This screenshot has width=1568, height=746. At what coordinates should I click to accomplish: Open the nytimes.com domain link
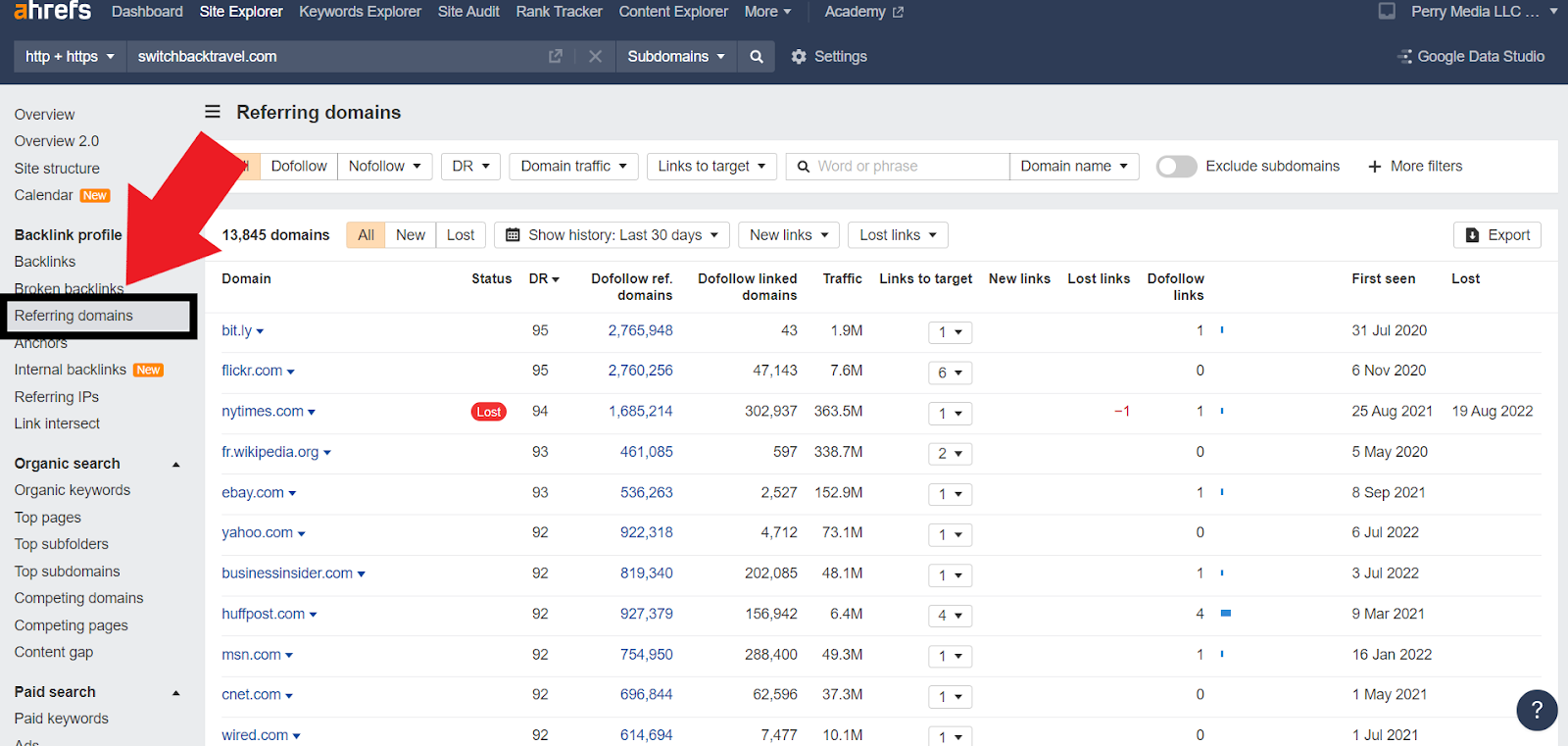pos(263,412)
